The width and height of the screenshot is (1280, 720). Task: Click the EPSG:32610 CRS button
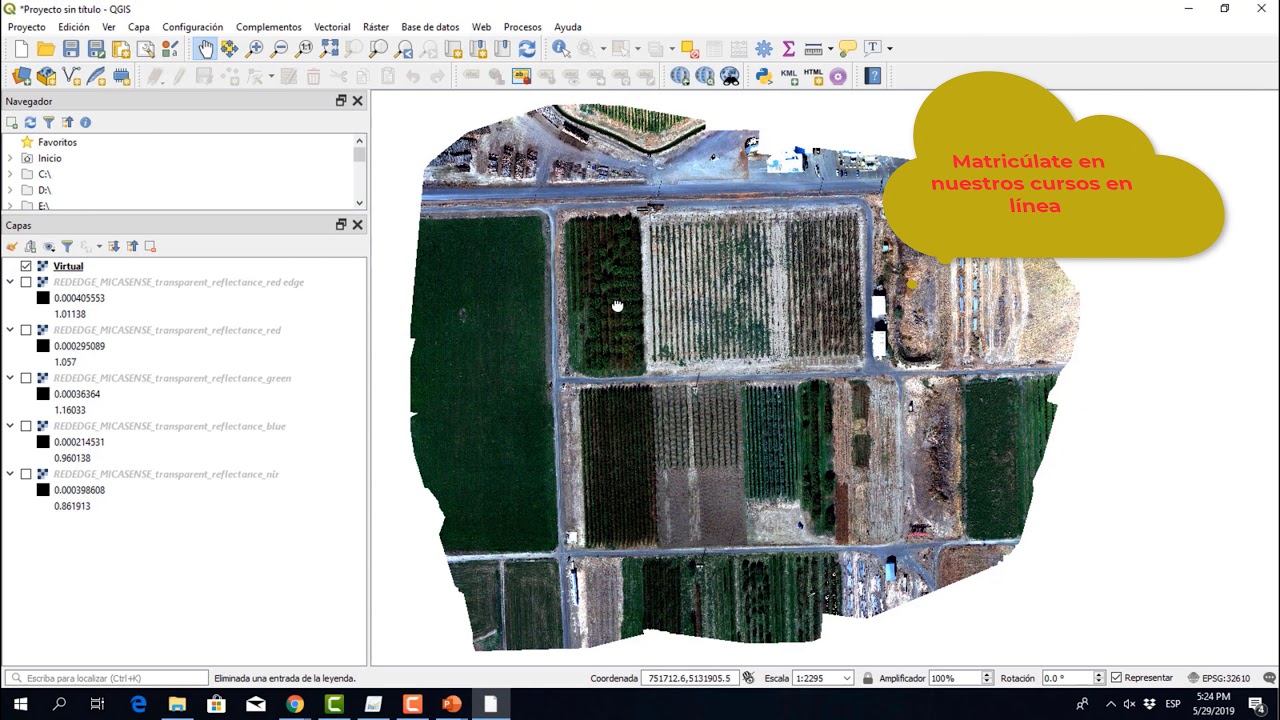(1218, 678)
